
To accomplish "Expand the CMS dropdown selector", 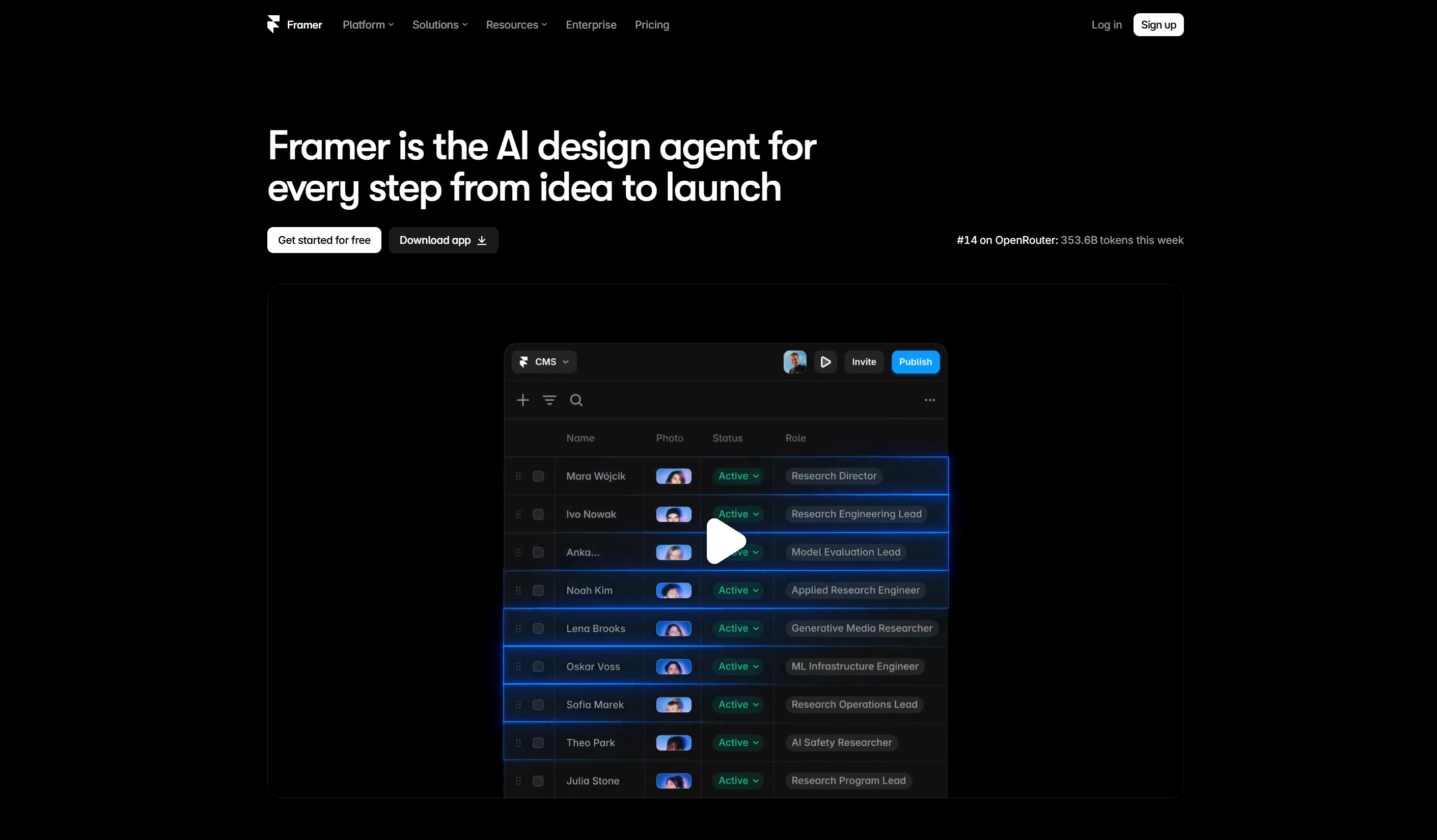I will (544, 362).
